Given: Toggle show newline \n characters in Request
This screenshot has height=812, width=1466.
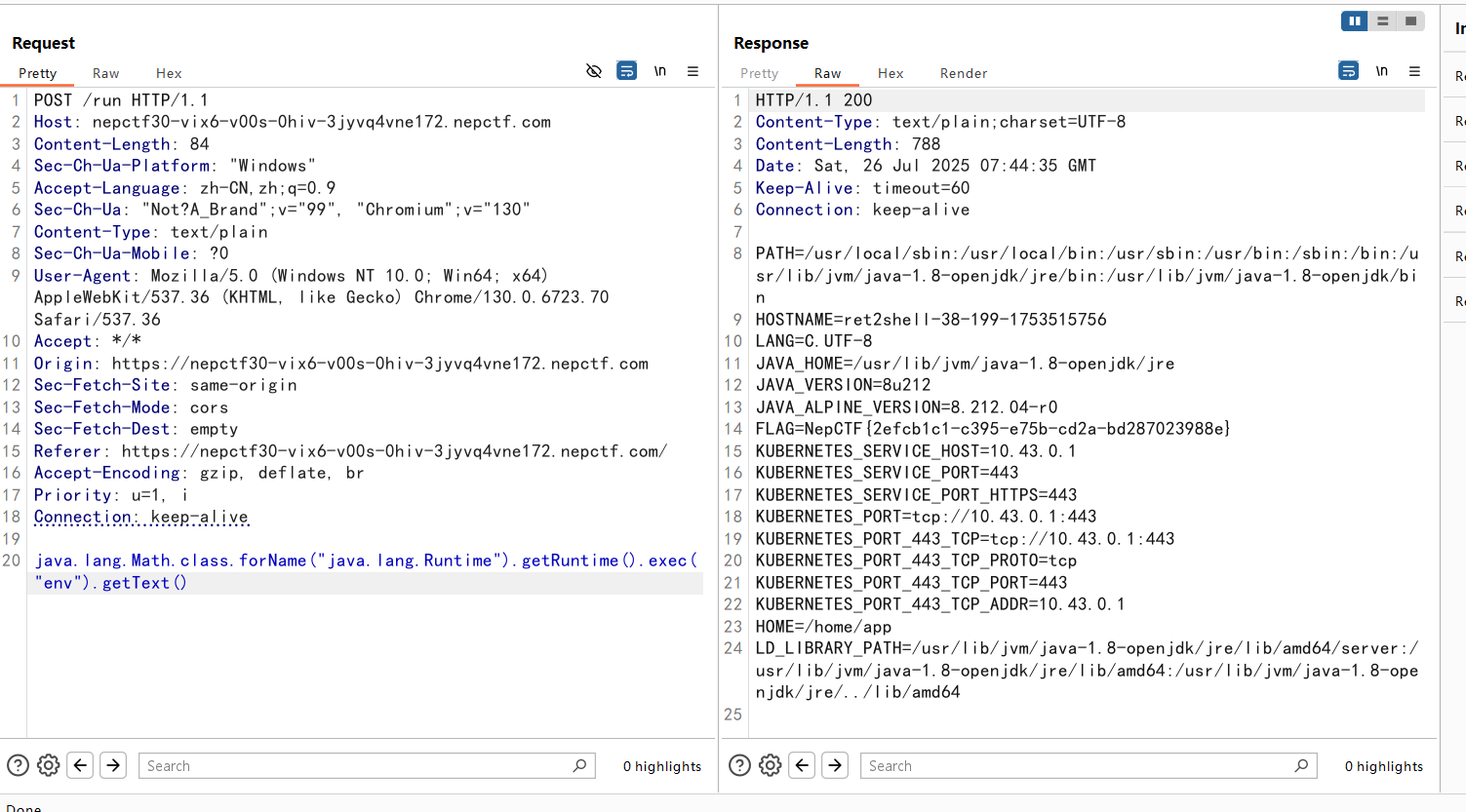Looking at the screenshot, I should [660, 71].
